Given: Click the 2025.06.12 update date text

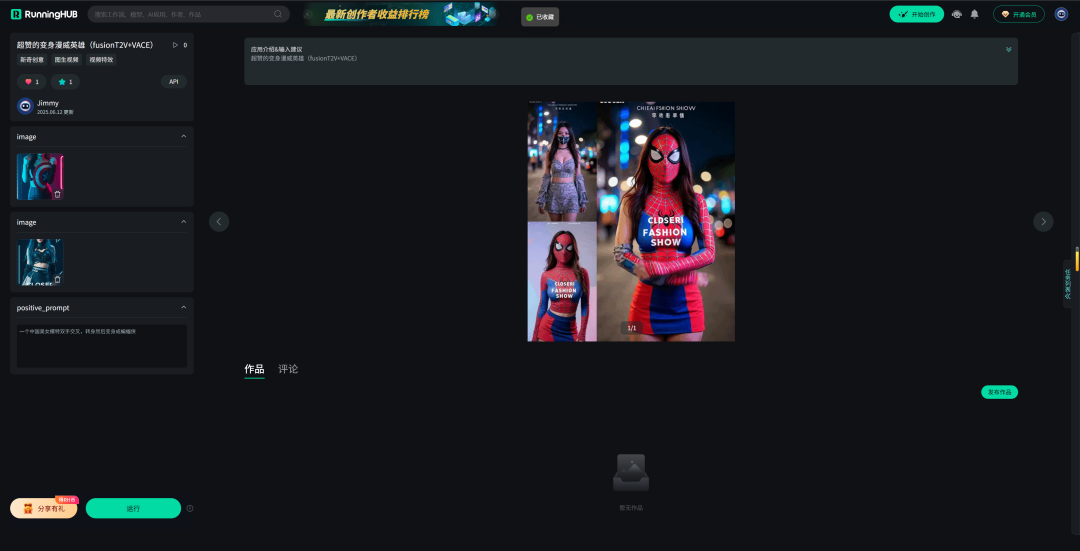Looking at the screenshot, I should point(55,112).
